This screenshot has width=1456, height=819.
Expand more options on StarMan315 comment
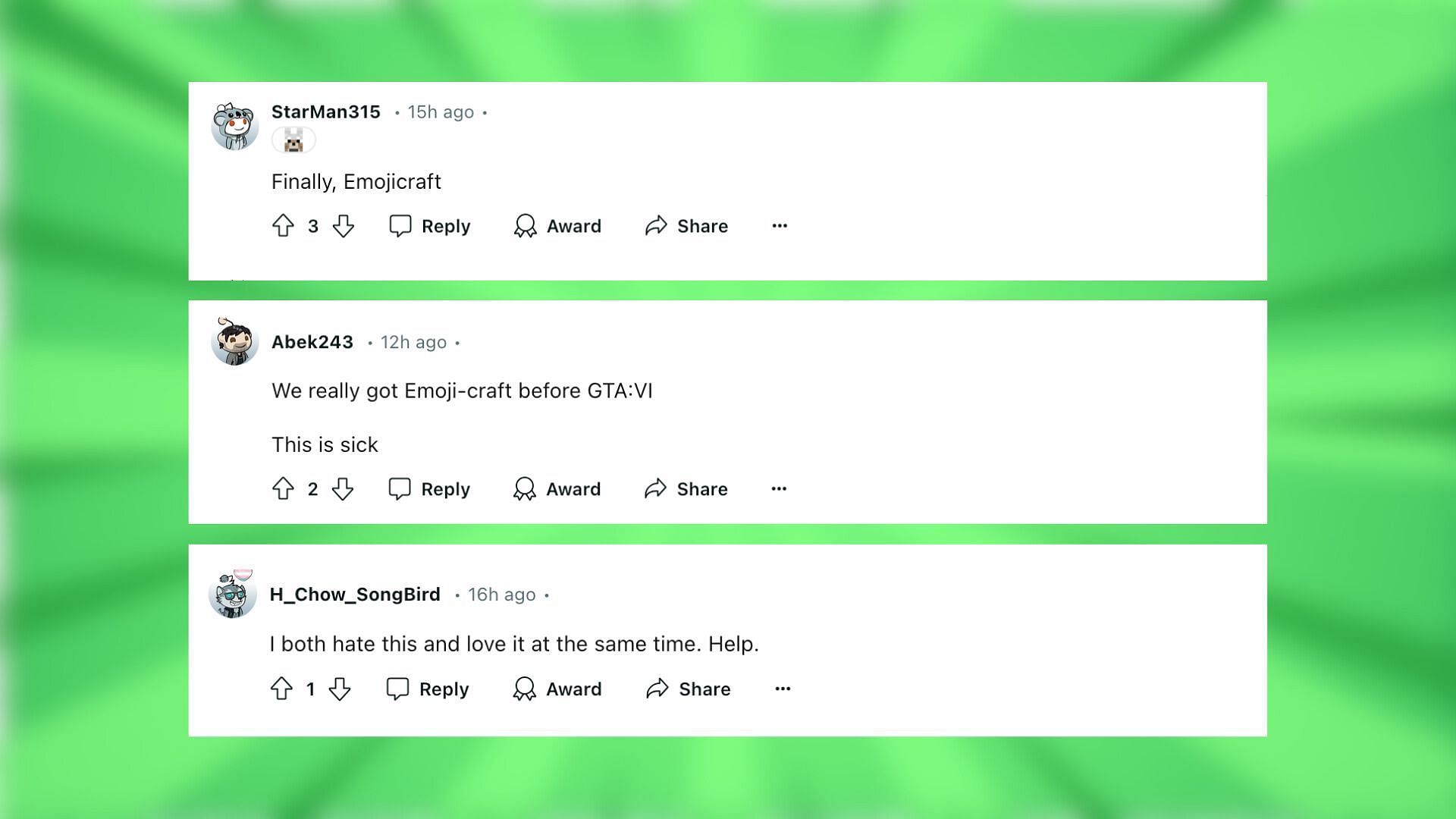pos(780,225)
